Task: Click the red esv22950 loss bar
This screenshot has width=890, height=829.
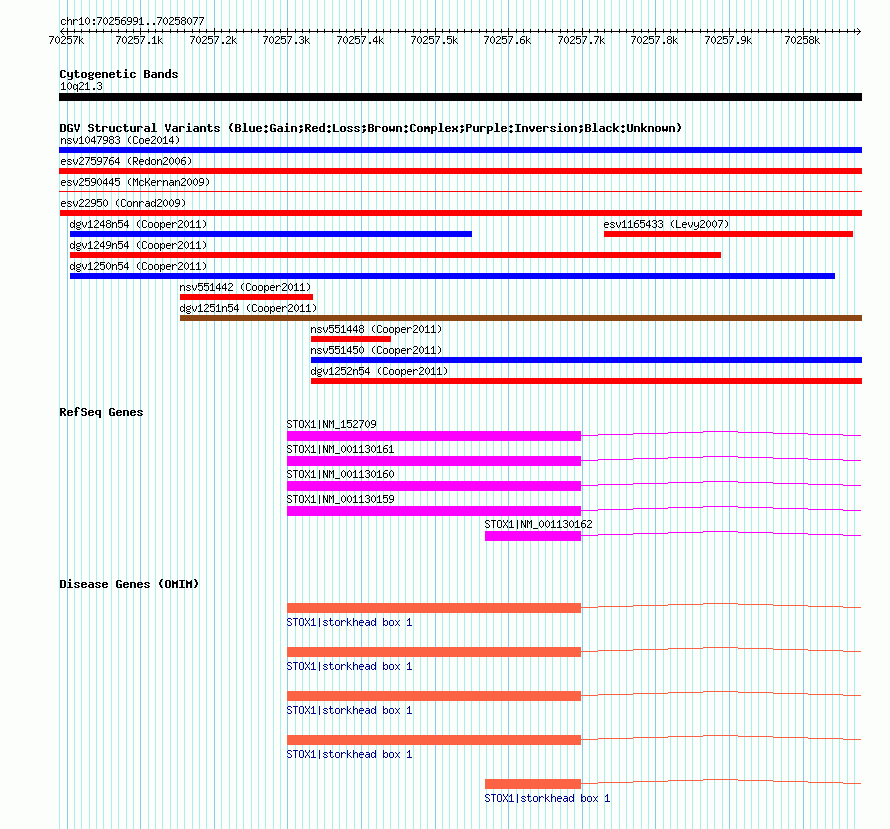Action: pos(460,213)
